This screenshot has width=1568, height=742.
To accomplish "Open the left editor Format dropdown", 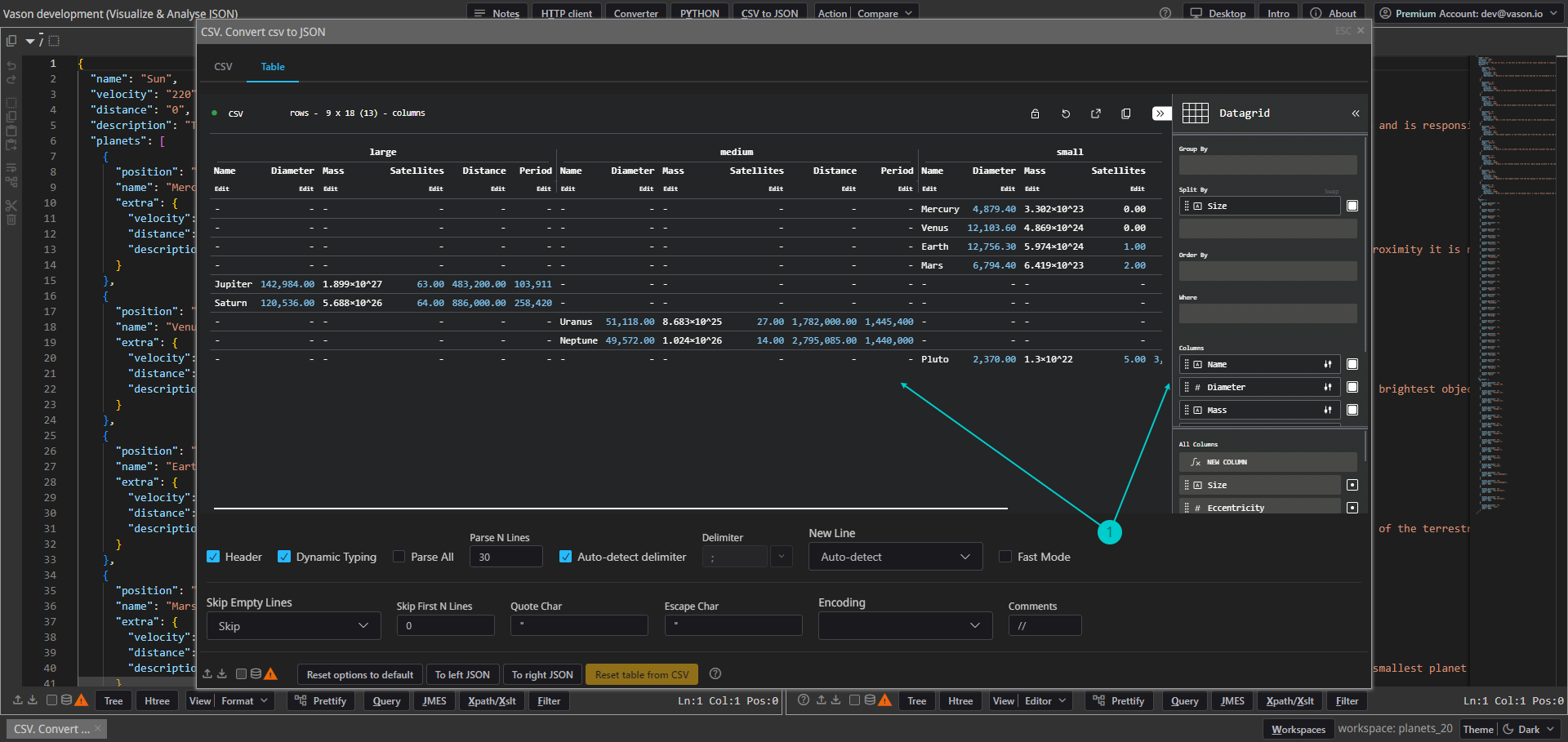I will point(244,700).
